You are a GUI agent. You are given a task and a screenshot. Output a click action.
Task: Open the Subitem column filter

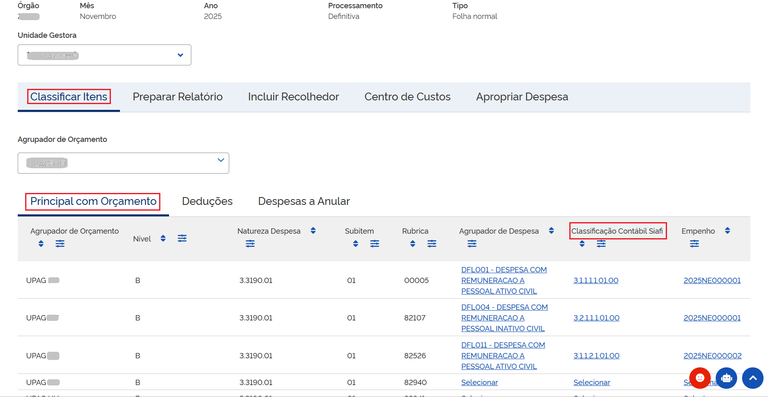pos(375,243)
